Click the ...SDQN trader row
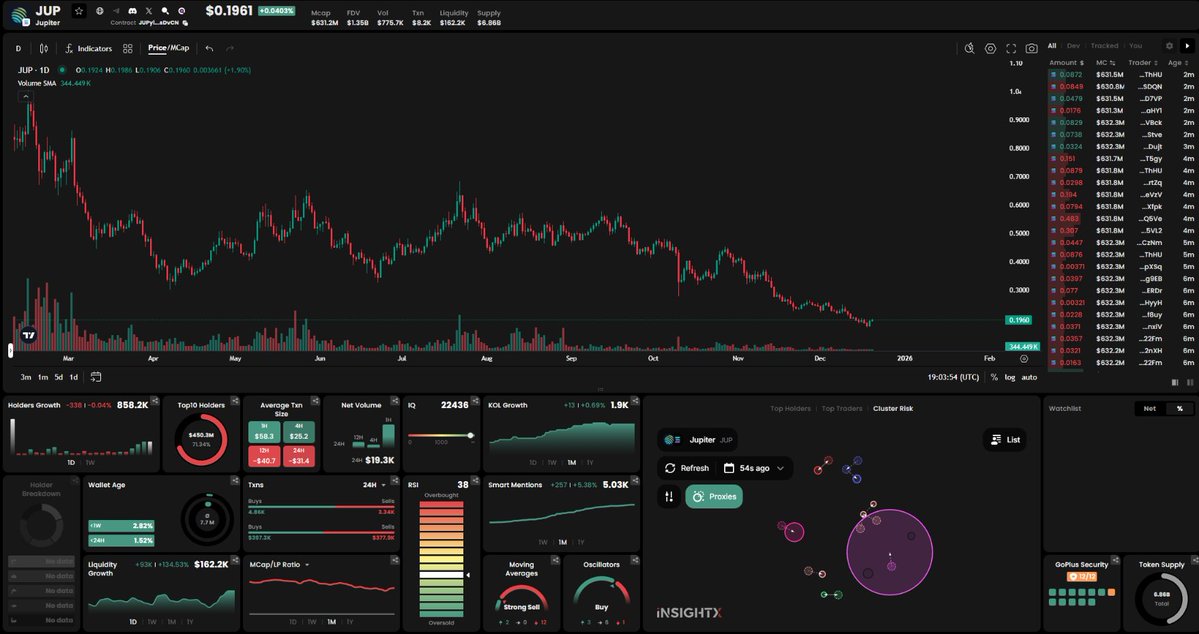This screenshot has height=634, width=1199. 1121,86
